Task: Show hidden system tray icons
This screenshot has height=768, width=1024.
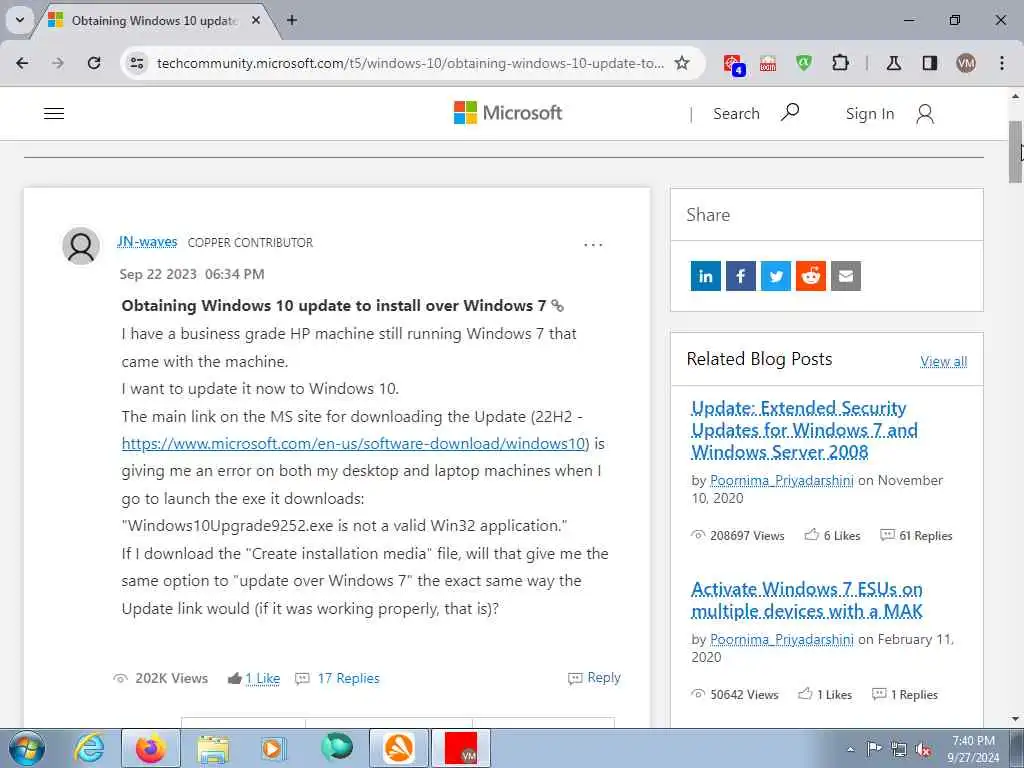Action: pos(850,749)
